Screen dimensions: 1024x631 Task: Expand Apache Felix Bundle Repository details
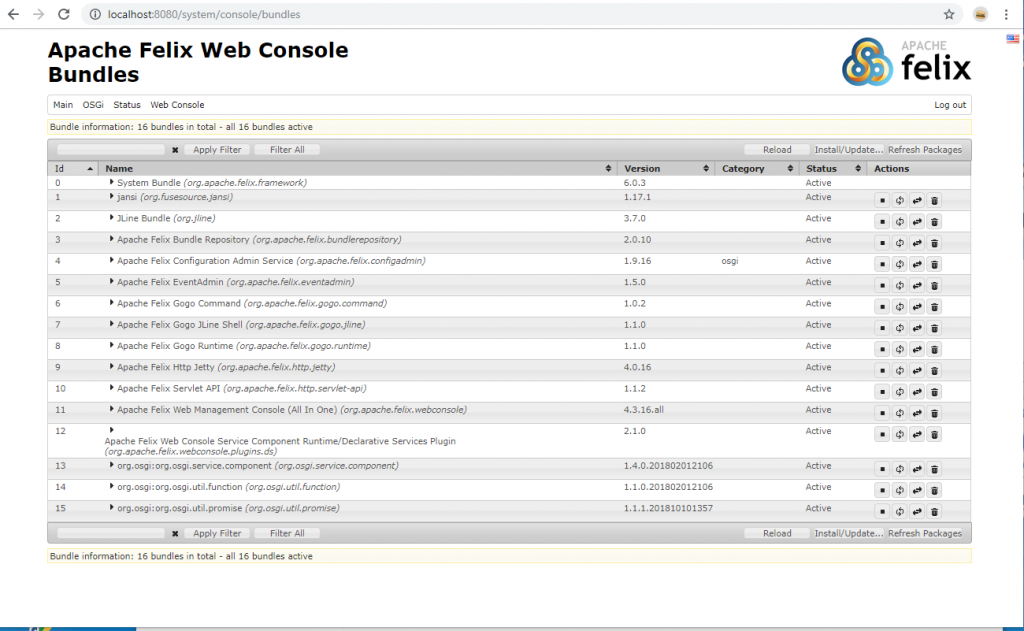pos(112,239)
